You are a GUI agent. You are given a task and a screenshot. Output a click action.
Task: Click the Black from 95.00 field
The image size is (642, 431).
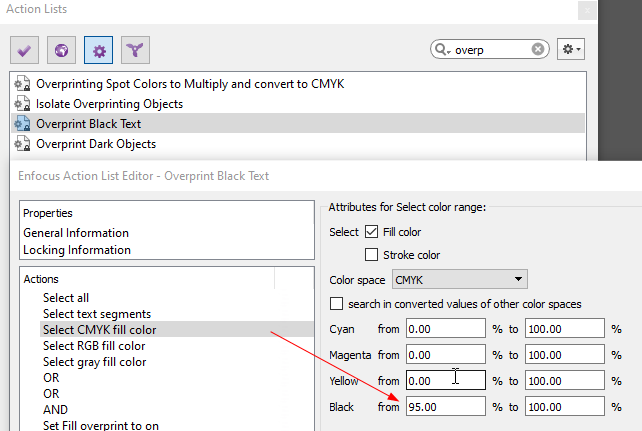(445, 406)
